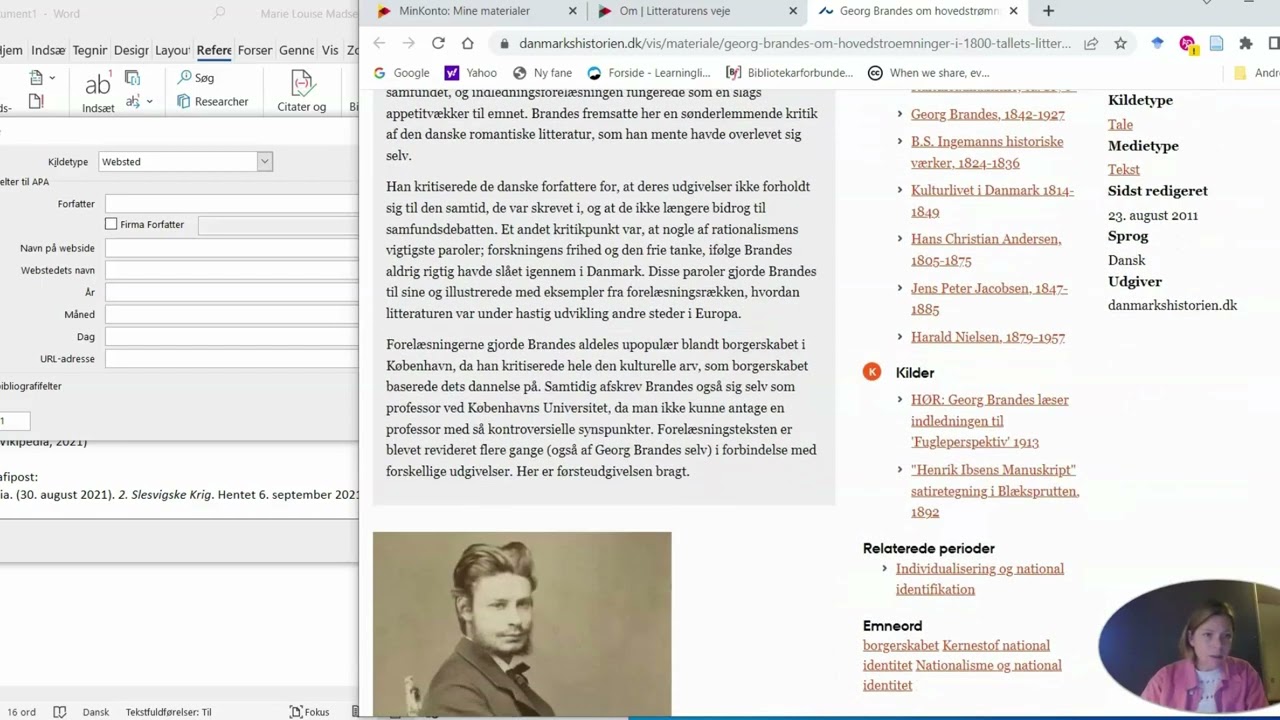1280x720 pixels.
Task: Open Researcher in Word ribbon
Action: point(212,101)
